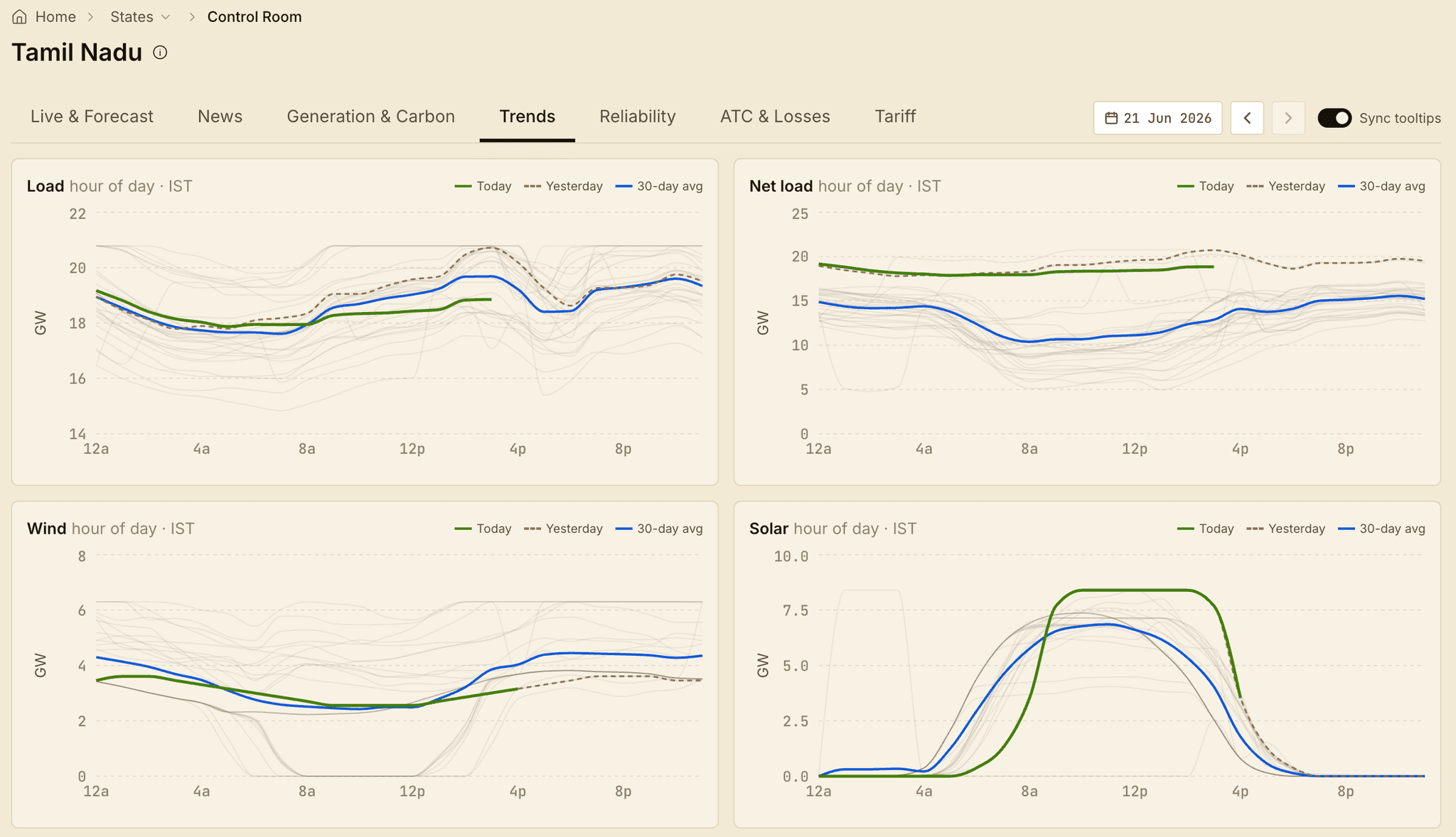Toggle 30-day avg in Load chart legend

(x=659, y=186)
